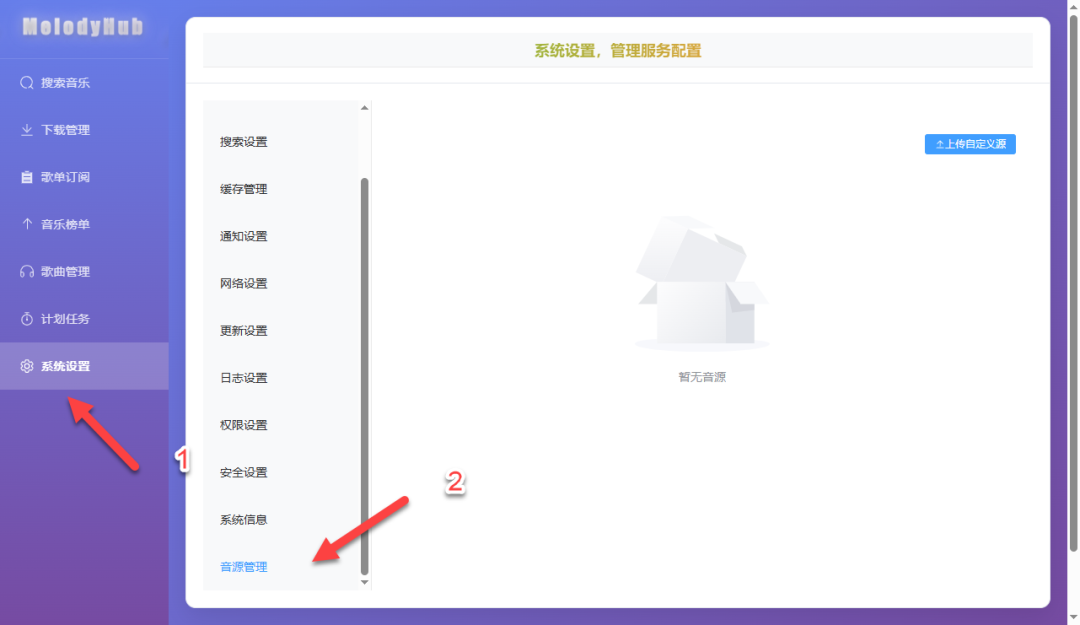Click the download management arrow icon
The image size is (1080, 625).
point(27,130)
